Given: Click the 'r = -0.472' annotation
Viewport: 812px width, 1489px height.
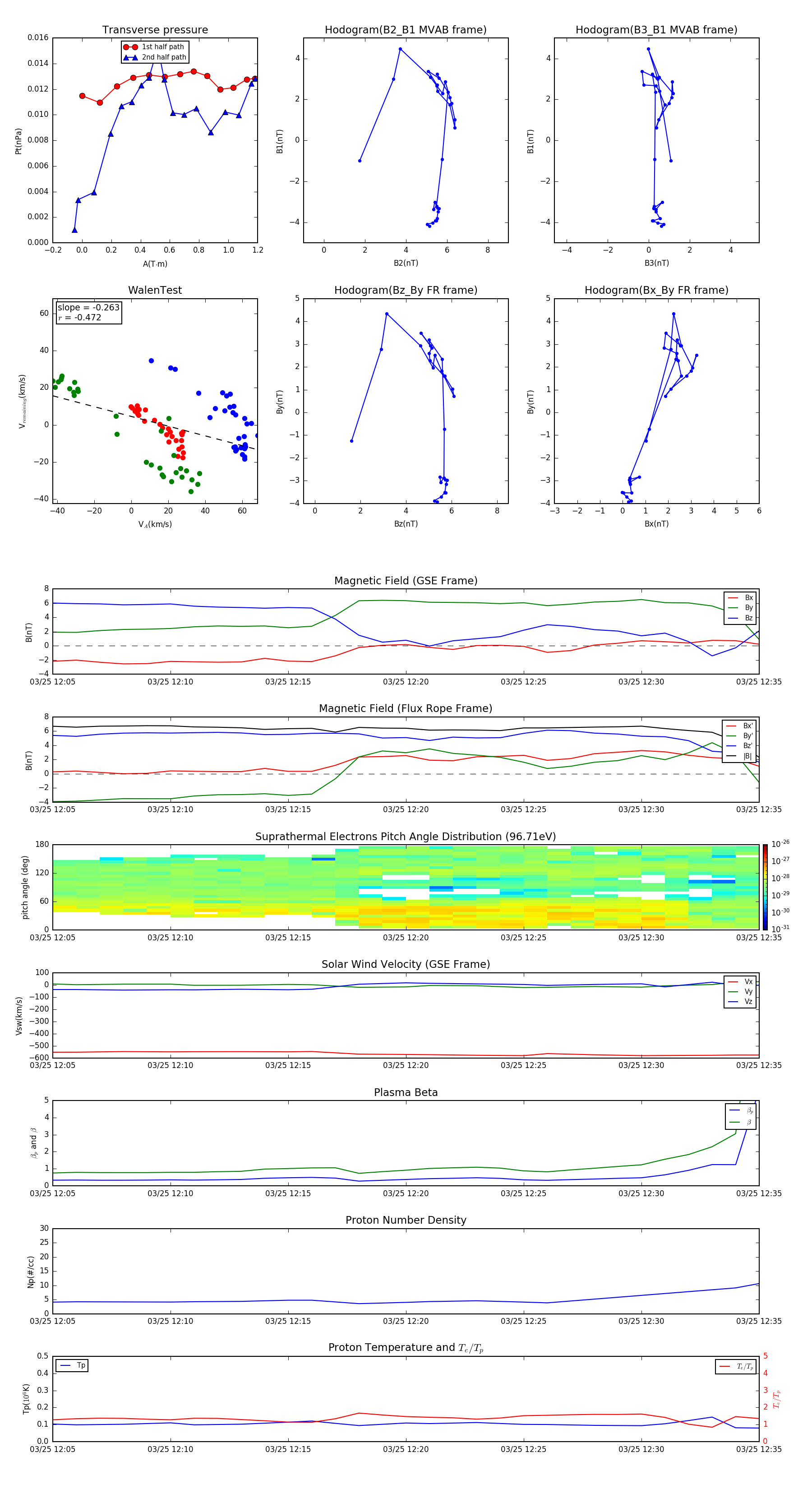Looking at the screenshot, I should (x=80, y=317).
